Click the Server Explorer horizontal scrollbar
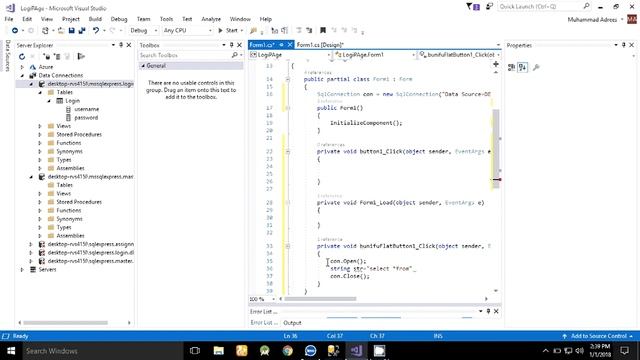This screenshot has width=640, height=360. pyautogui.click(x=66, y=323)
